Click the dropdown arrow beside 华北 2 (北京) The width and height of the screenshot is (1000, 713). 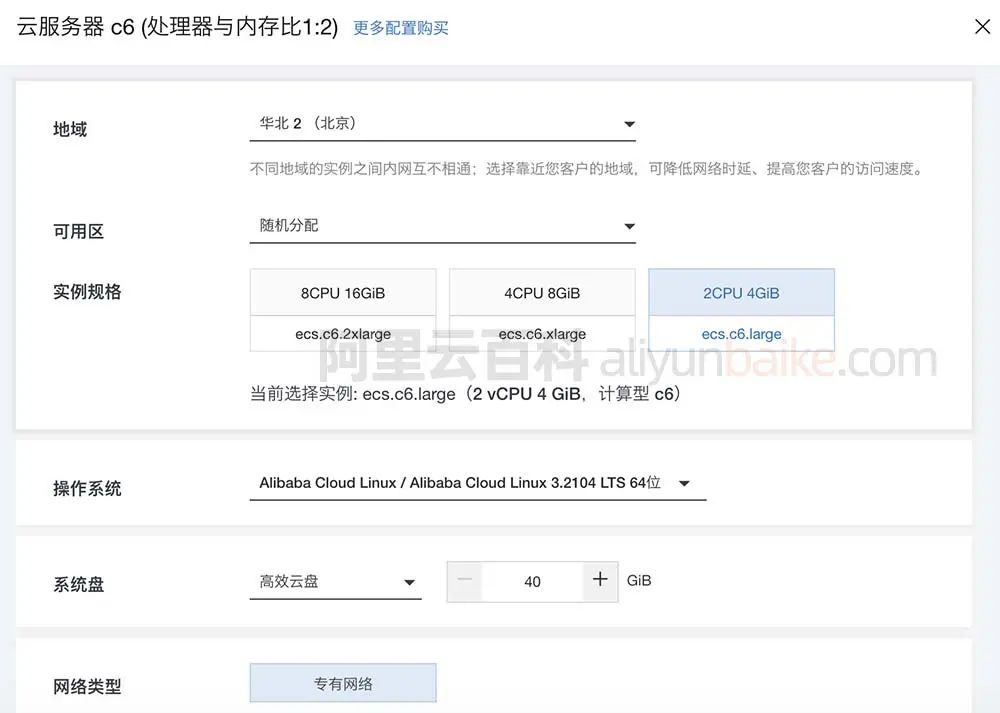(x=629, y=124)
